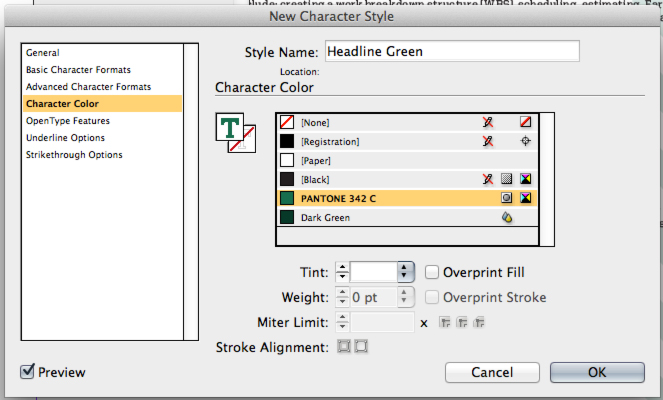Open Advanced Character Formats section
This screenshot has width=663, height=400.
102,87
